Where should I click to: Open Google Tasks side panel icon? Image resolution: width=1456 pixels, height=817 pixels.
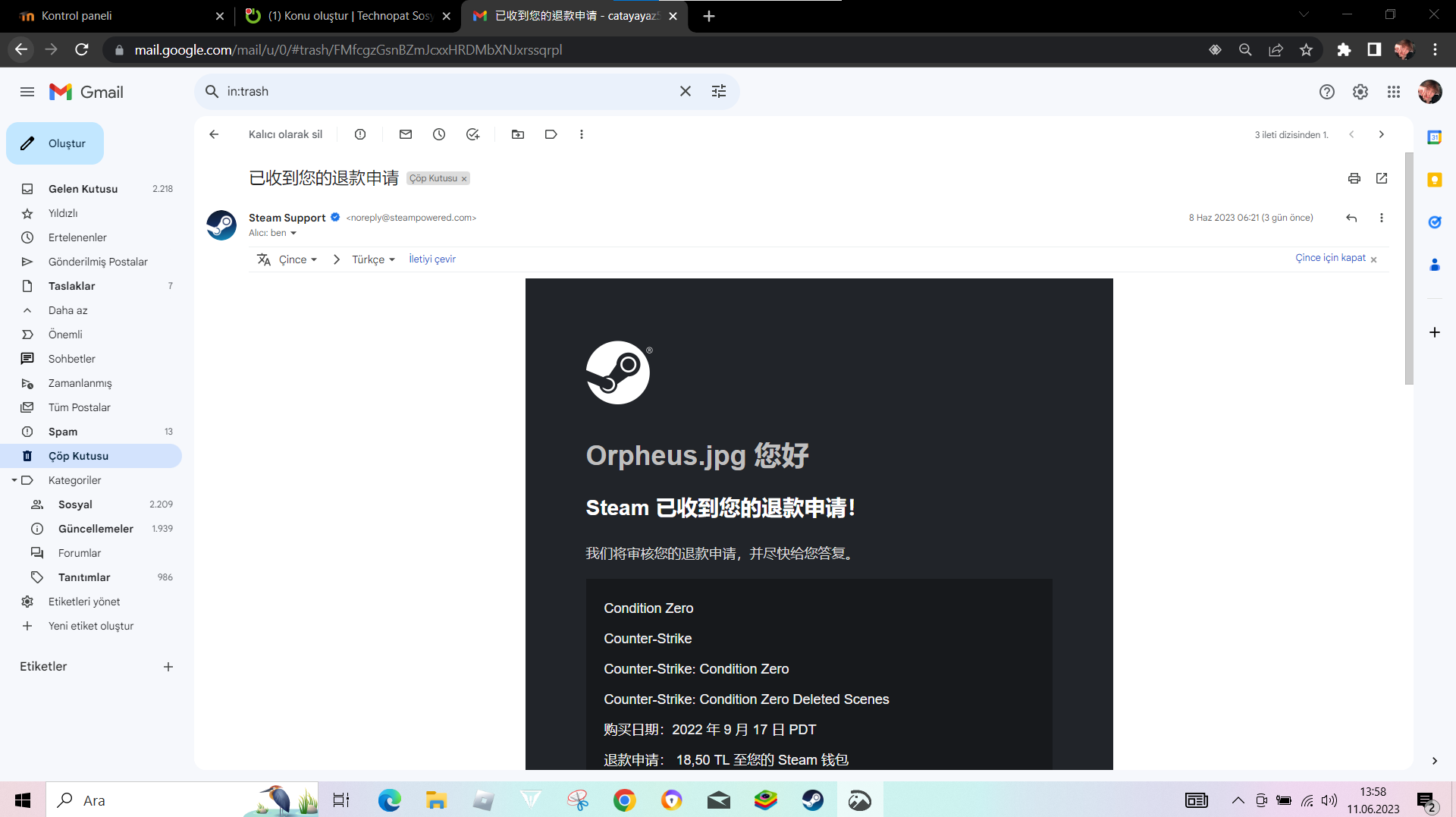[x=1434, y=222]
